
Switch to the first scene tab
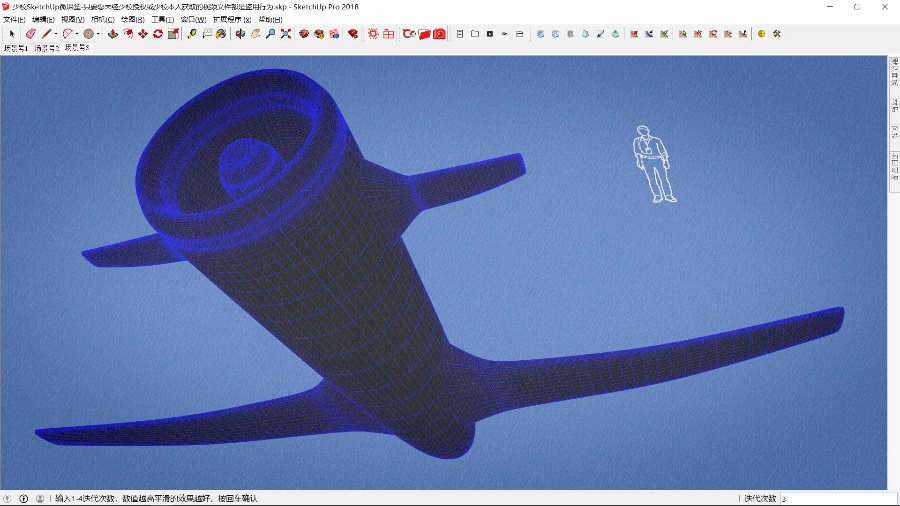15,48
